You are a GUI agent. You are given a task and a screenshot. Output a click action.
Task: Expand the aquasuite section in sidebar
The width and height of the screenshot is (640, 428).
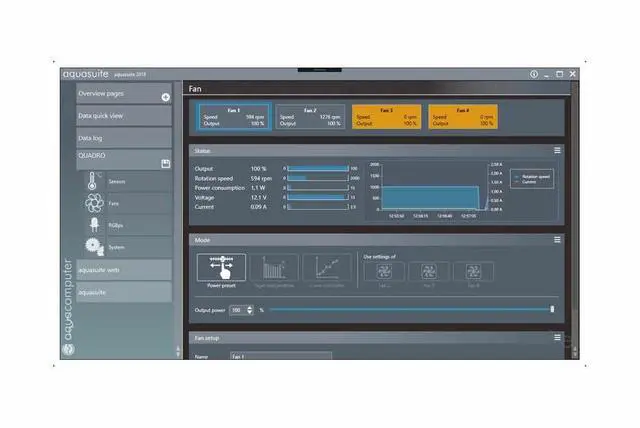124,292
